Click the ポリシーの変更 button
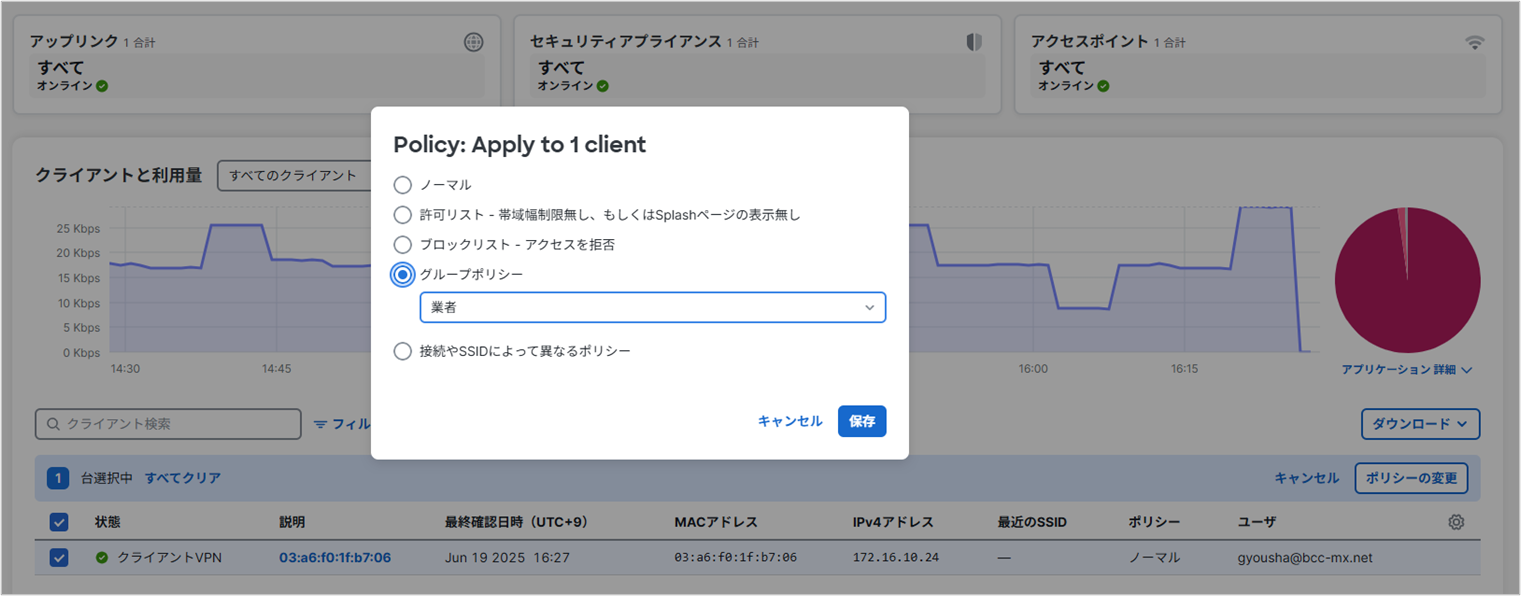The image size is (1521, 596). 1411,478
